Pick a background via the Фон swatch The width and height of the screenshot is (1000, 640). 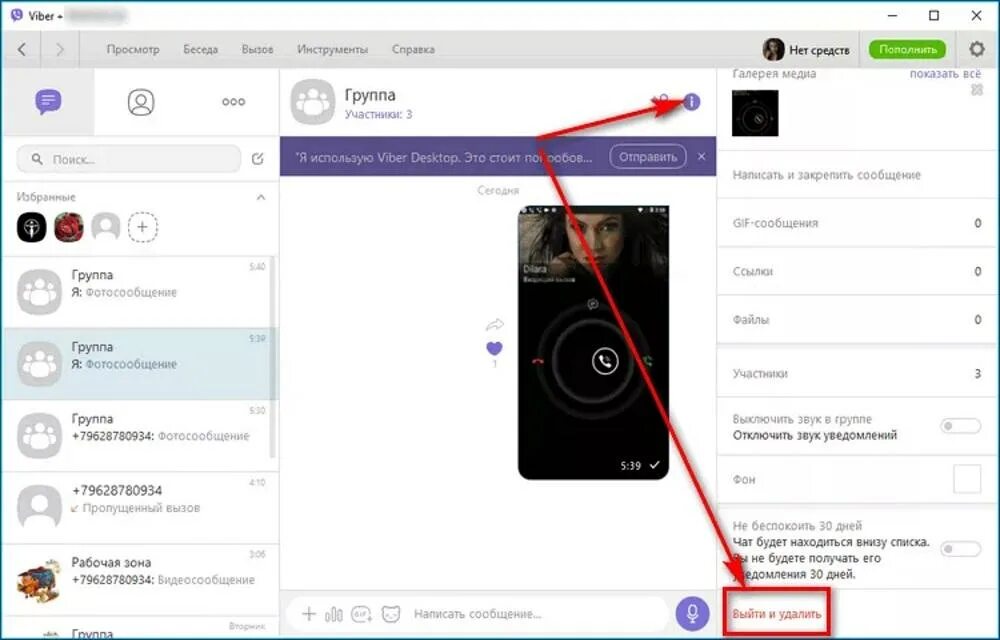point(967,479)
